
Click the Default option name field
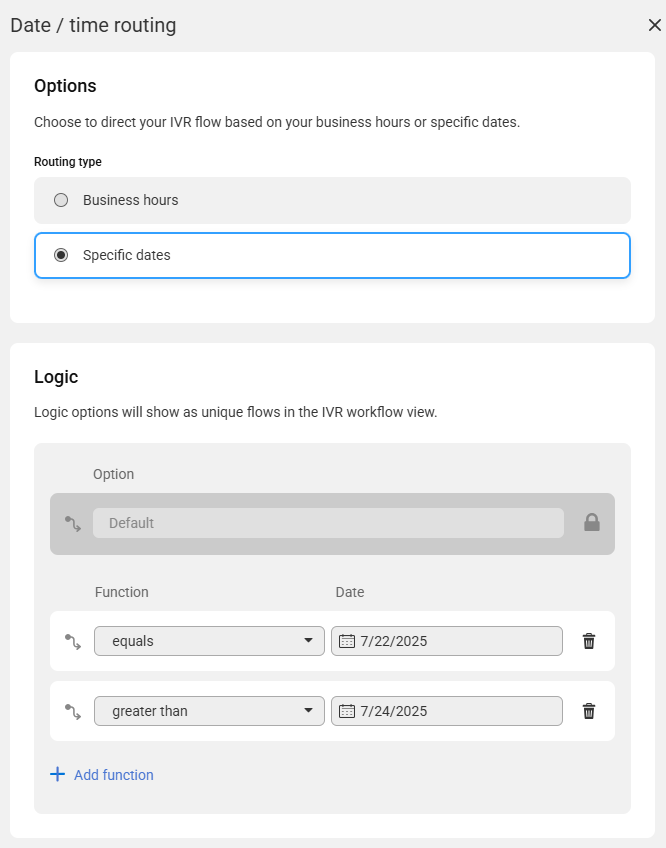coord(328,523)
